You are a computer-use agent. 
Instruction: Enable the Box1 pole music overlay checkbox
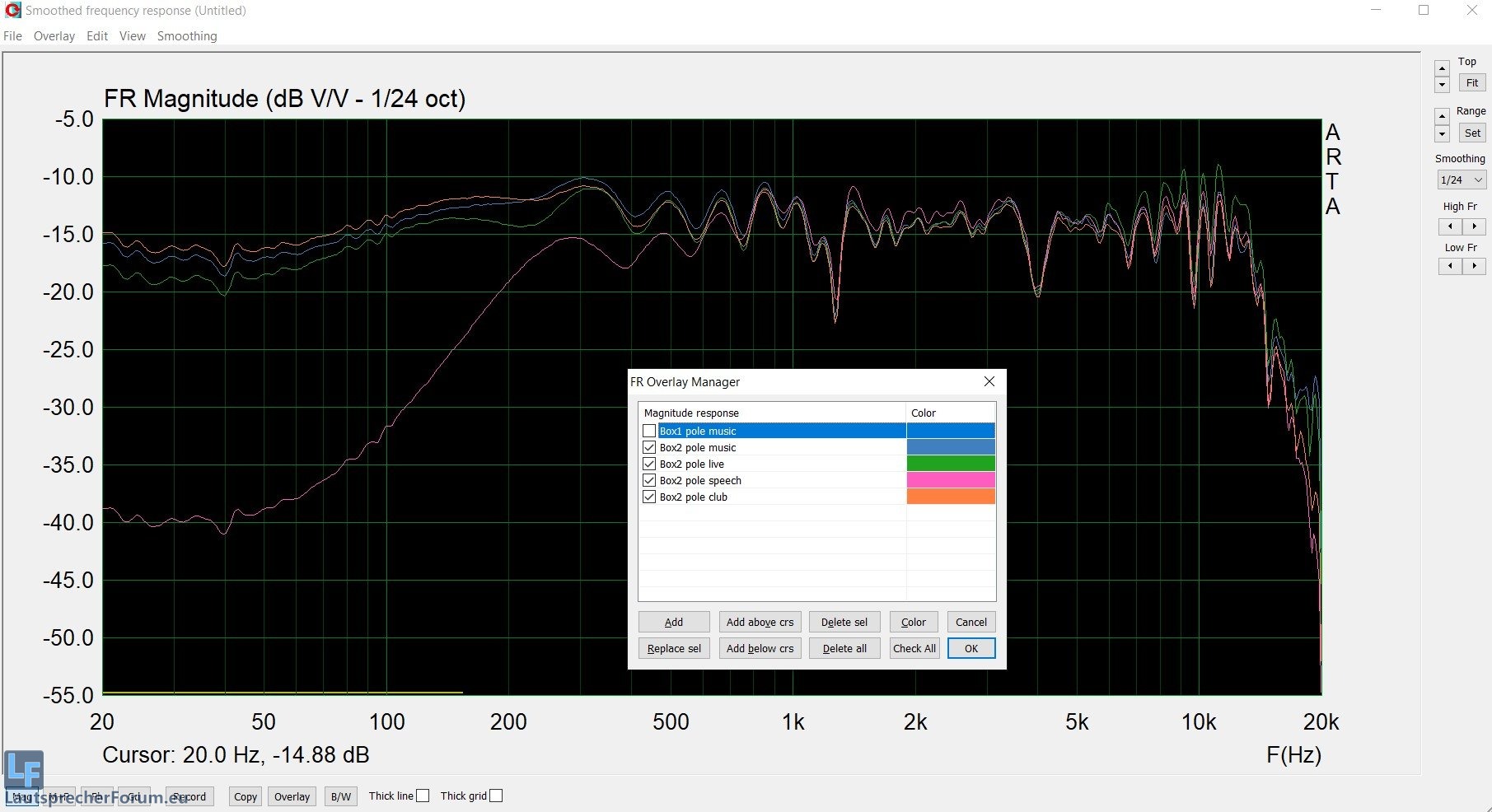649,431
